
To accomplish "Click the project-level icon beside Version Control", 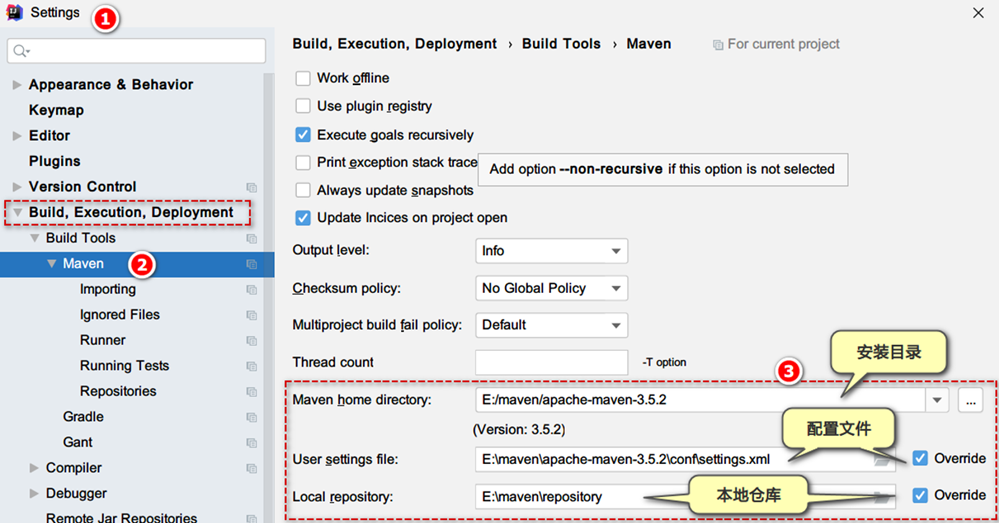I will pos(252,187).
